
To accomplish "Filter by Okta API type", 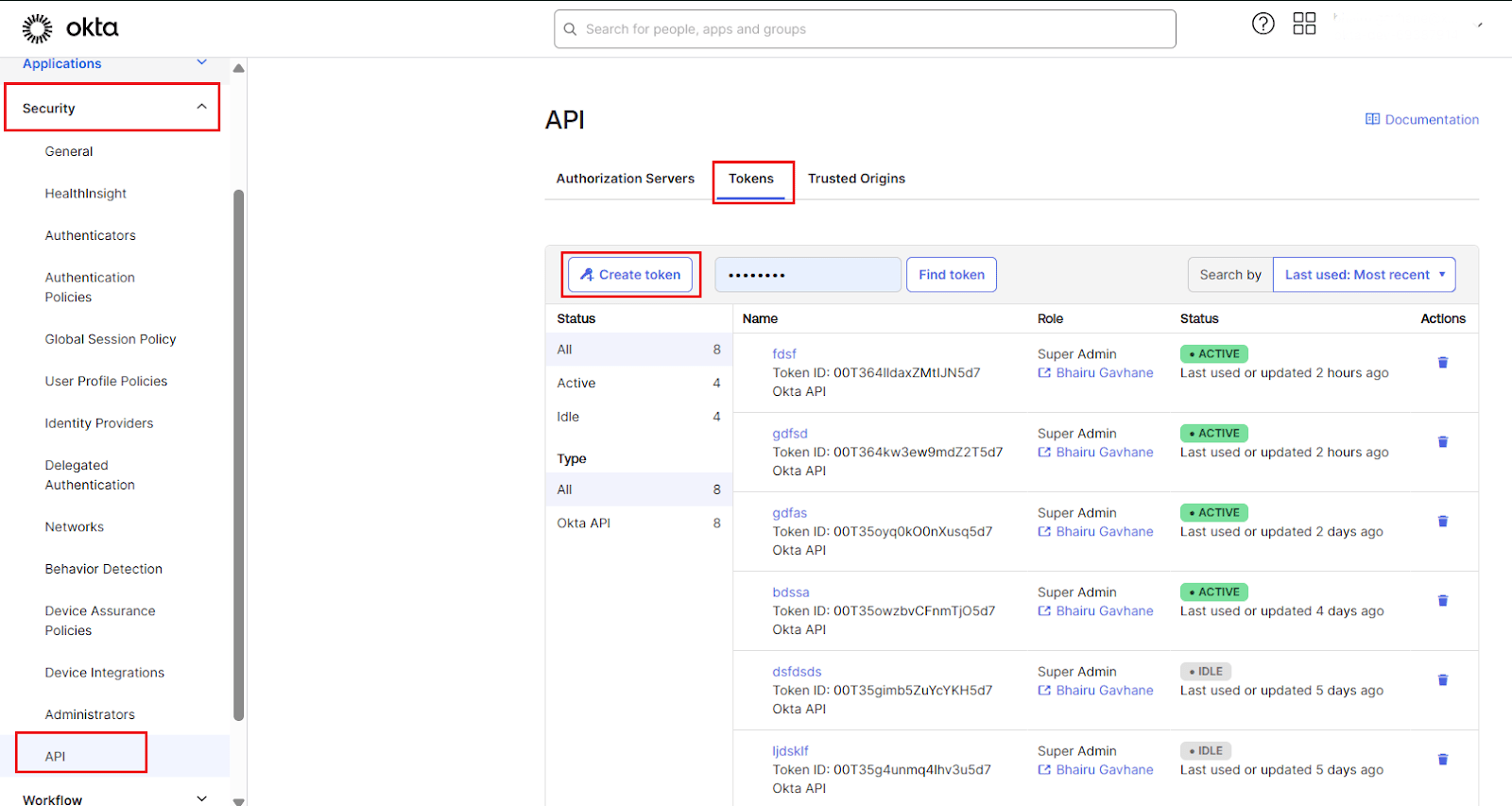I will (x=639, y=523).
